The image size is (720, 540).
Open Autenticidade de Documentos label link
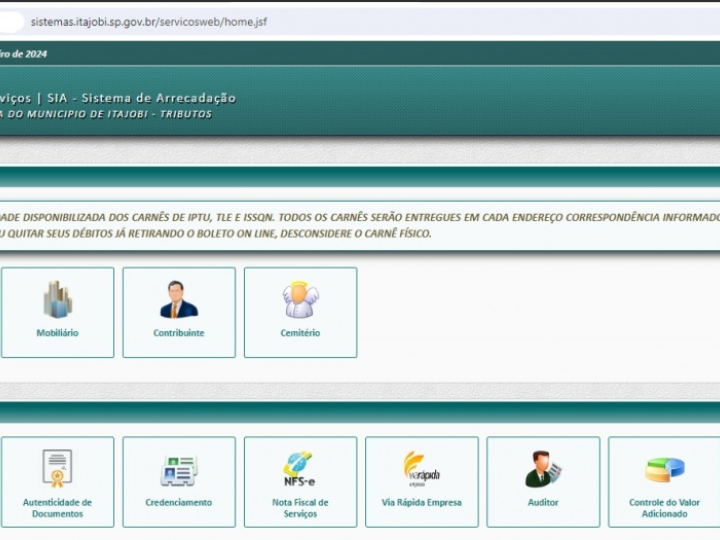coord(57,508)
